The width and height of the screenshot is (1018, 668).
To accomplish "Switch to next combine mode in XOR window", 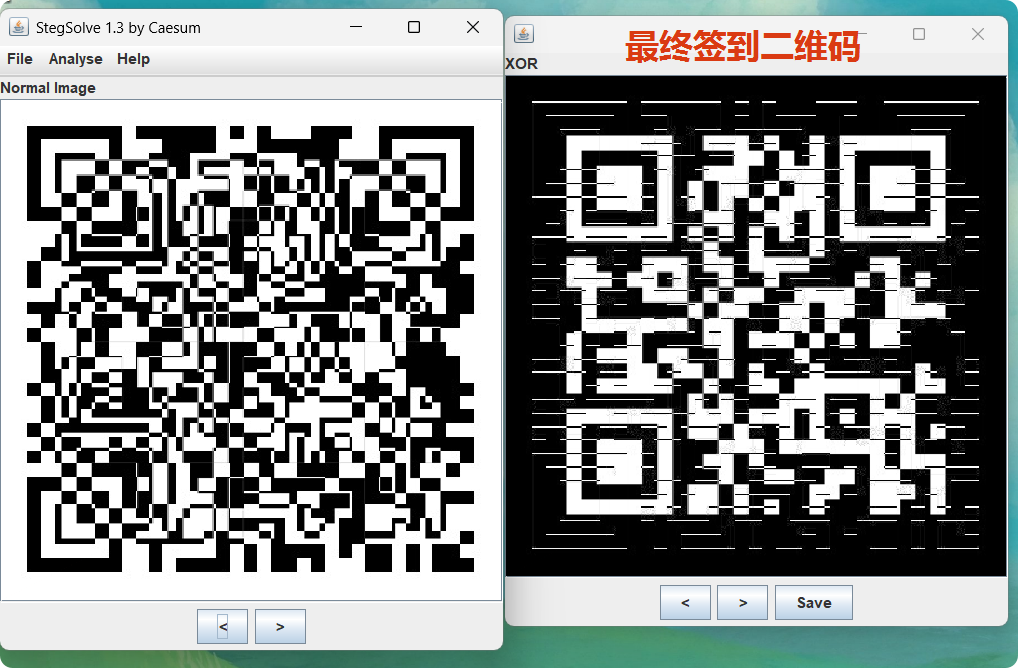I will click(742, 602).
